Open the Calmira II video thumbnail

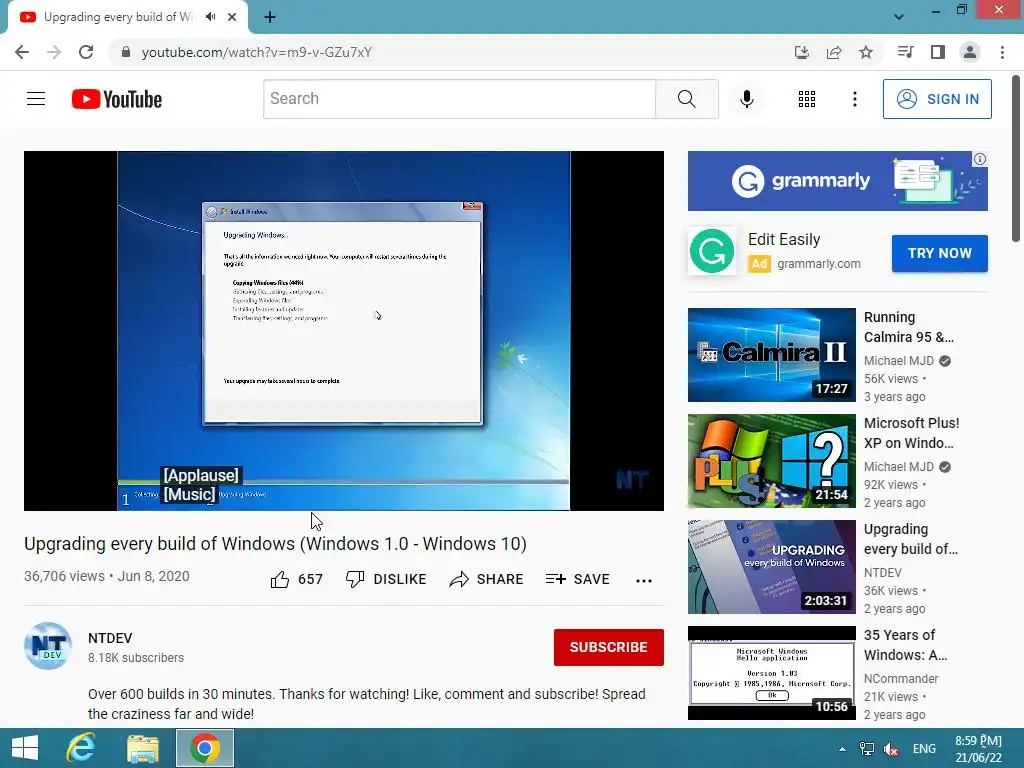[x=771, y=355]
